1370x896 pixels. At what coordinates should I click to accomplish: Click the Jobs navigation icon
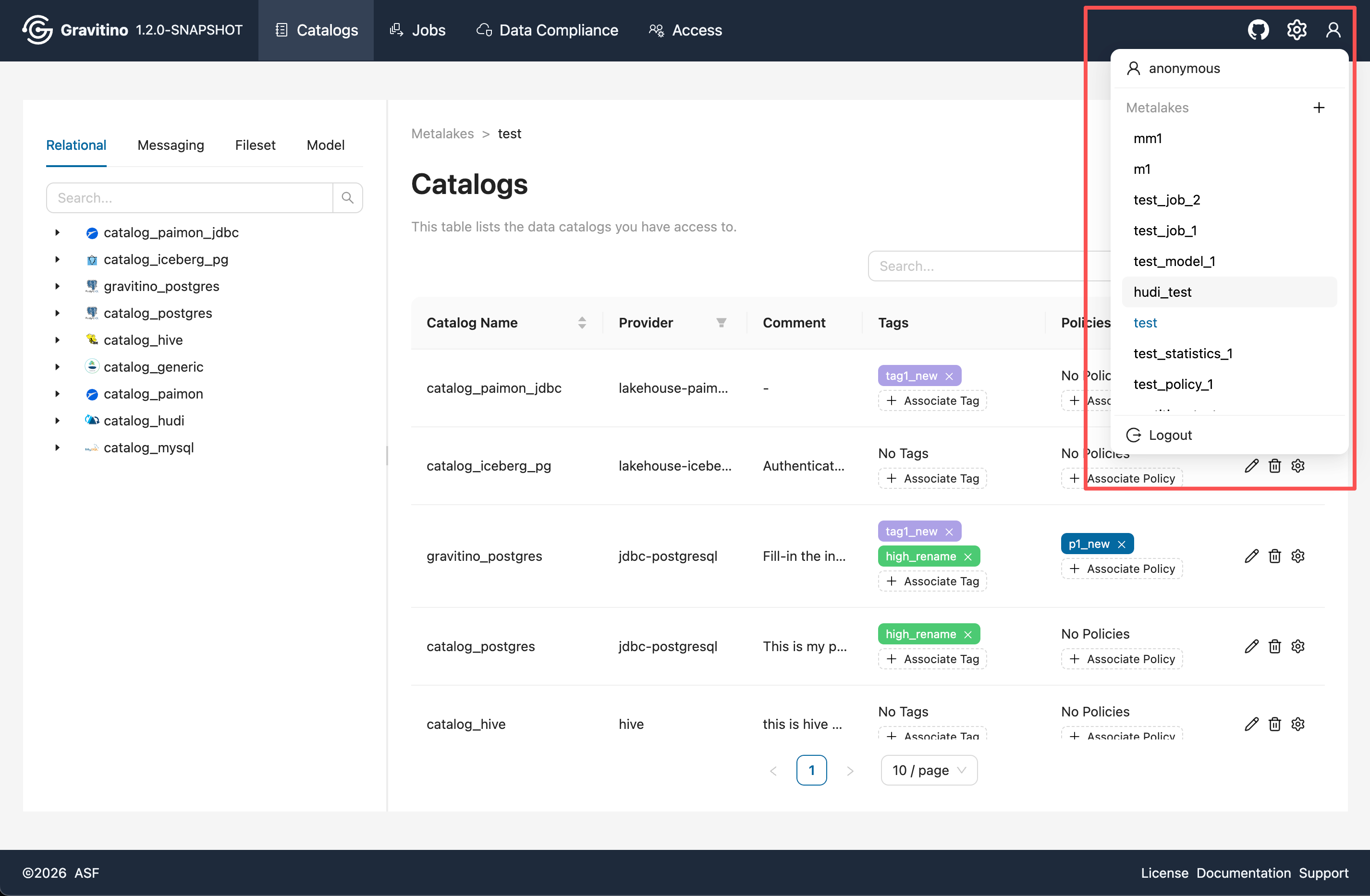pos(397,30)
